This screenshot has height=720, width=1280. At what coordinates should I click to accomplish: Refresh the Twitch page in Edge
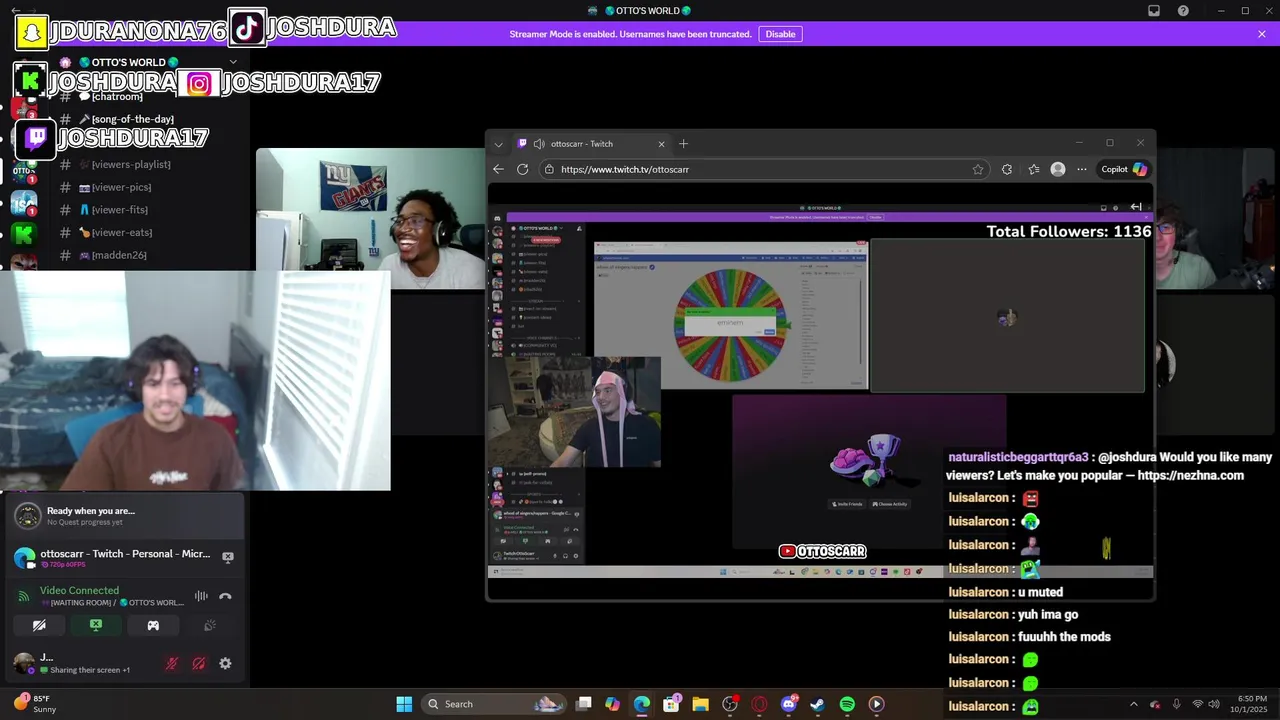(522, 169)
